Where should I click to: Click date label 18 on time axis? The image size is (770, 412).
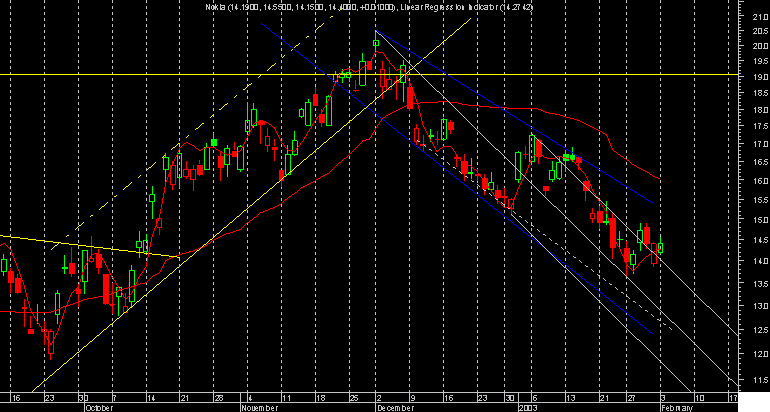[321, 398]
